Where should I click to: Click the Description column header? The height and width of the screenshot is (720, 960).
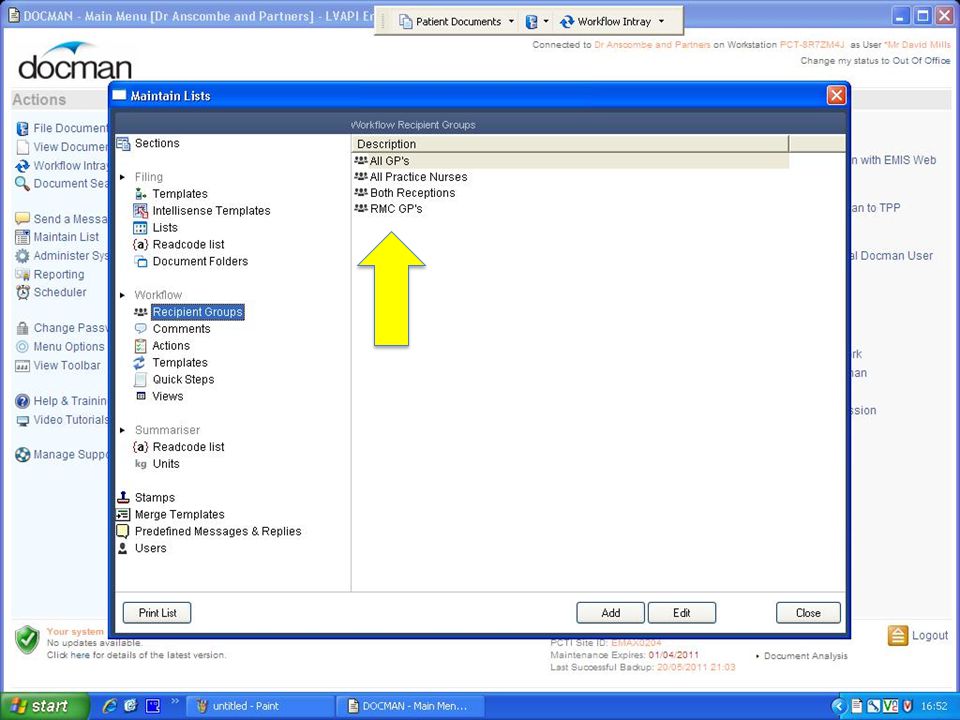[572, 144]
